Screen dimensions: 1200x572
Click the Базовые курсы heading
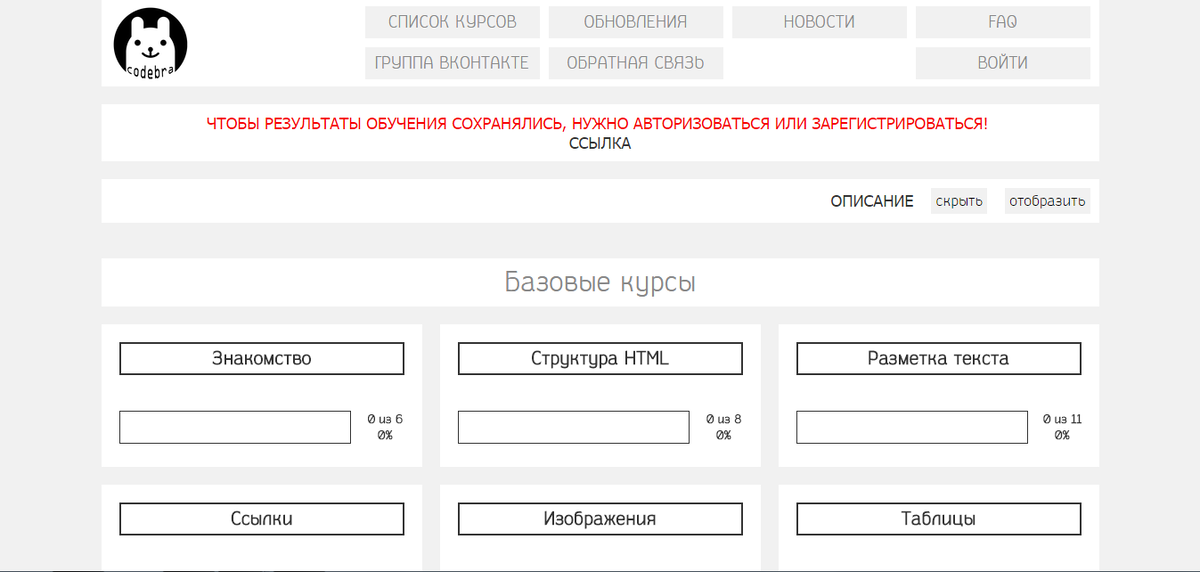point(600,282)
